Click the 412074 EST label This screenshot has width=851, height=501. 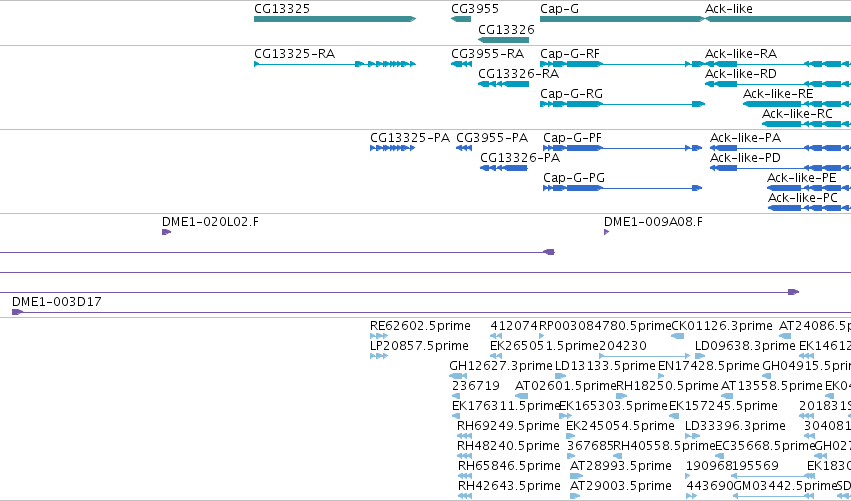pos(515,326)
